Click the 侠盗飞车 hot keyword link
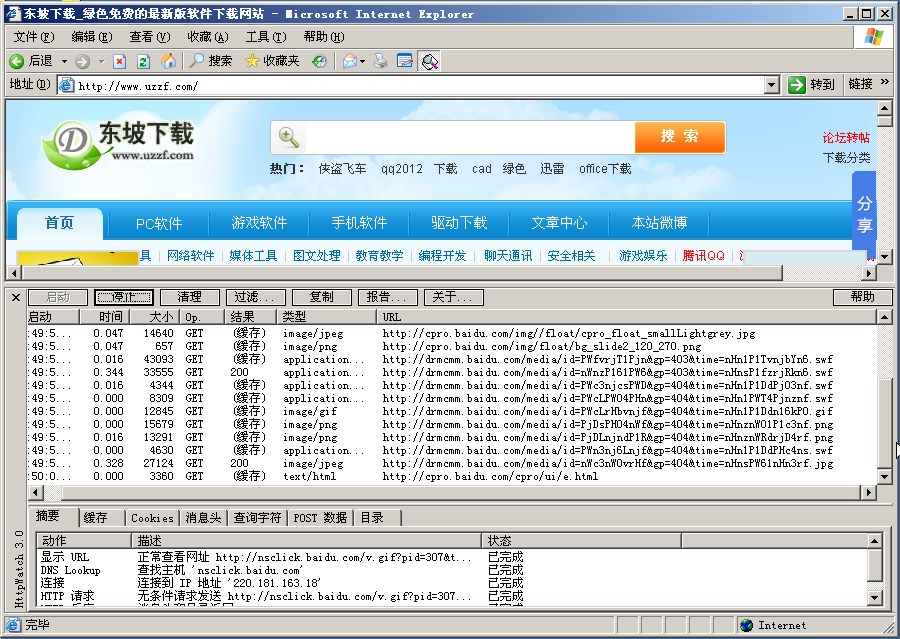Viewport: 900px width, 639px height. [x=342, y=169]
